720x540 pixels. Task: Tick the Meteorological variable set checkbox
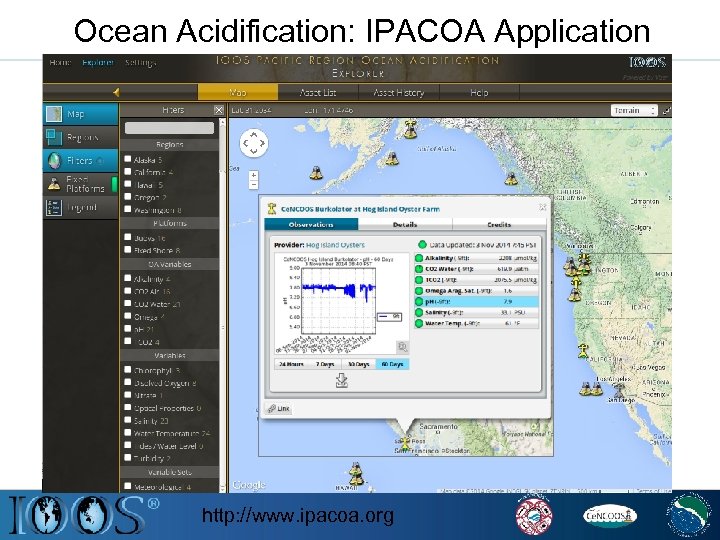pos(128,486)
